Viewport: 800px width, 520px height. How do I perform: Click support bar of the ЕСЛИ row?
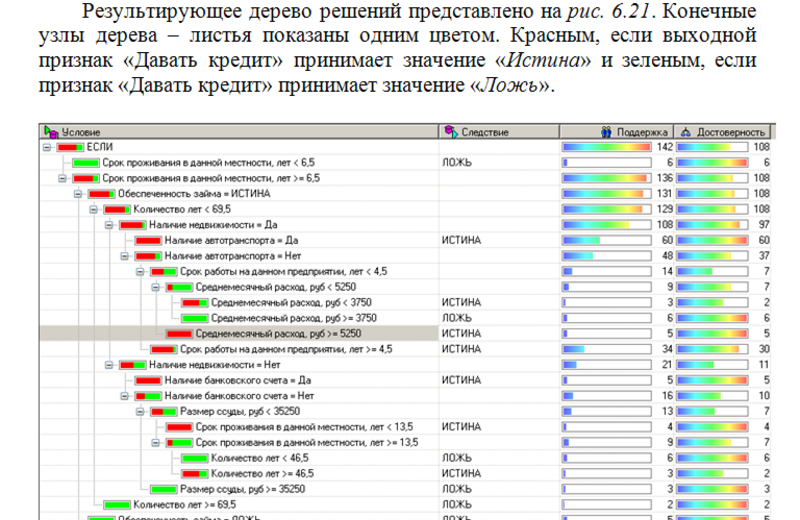coord(607,147)
